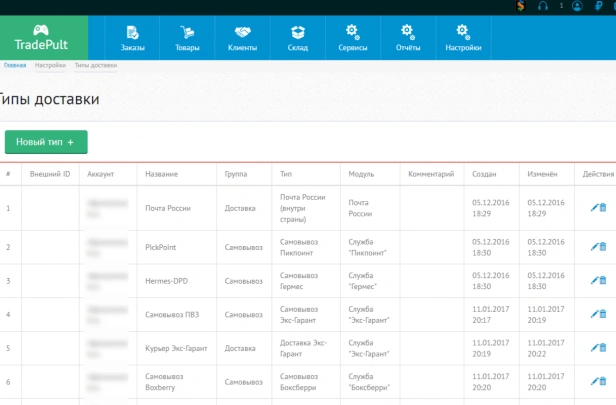Image resolution: width=616 pixels, height=405 pixels.
Task: Open Настройки settings menu
Action: (x=463, y=38)
